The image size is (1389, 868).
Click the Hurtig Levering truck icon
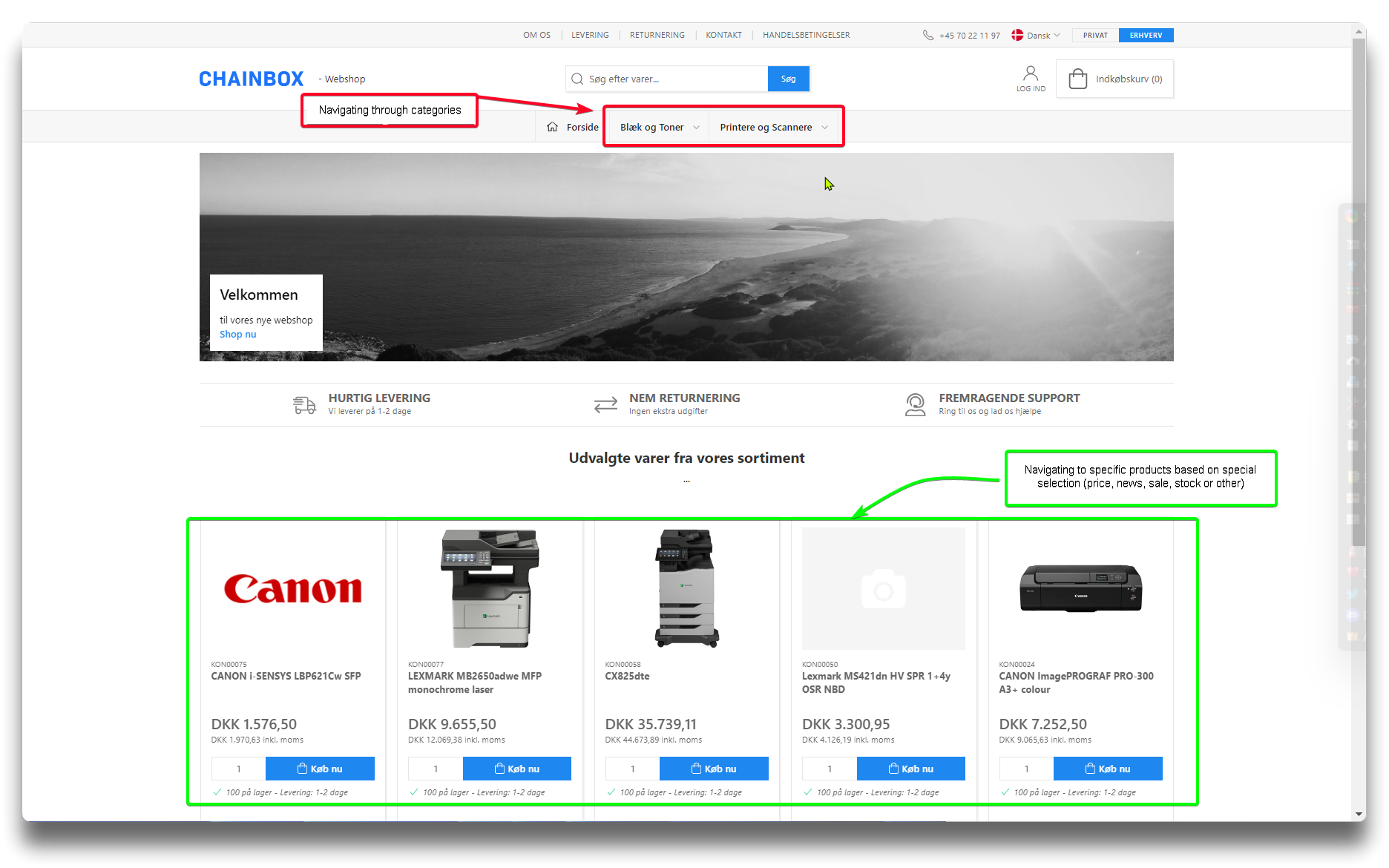[x=304, y=404]
